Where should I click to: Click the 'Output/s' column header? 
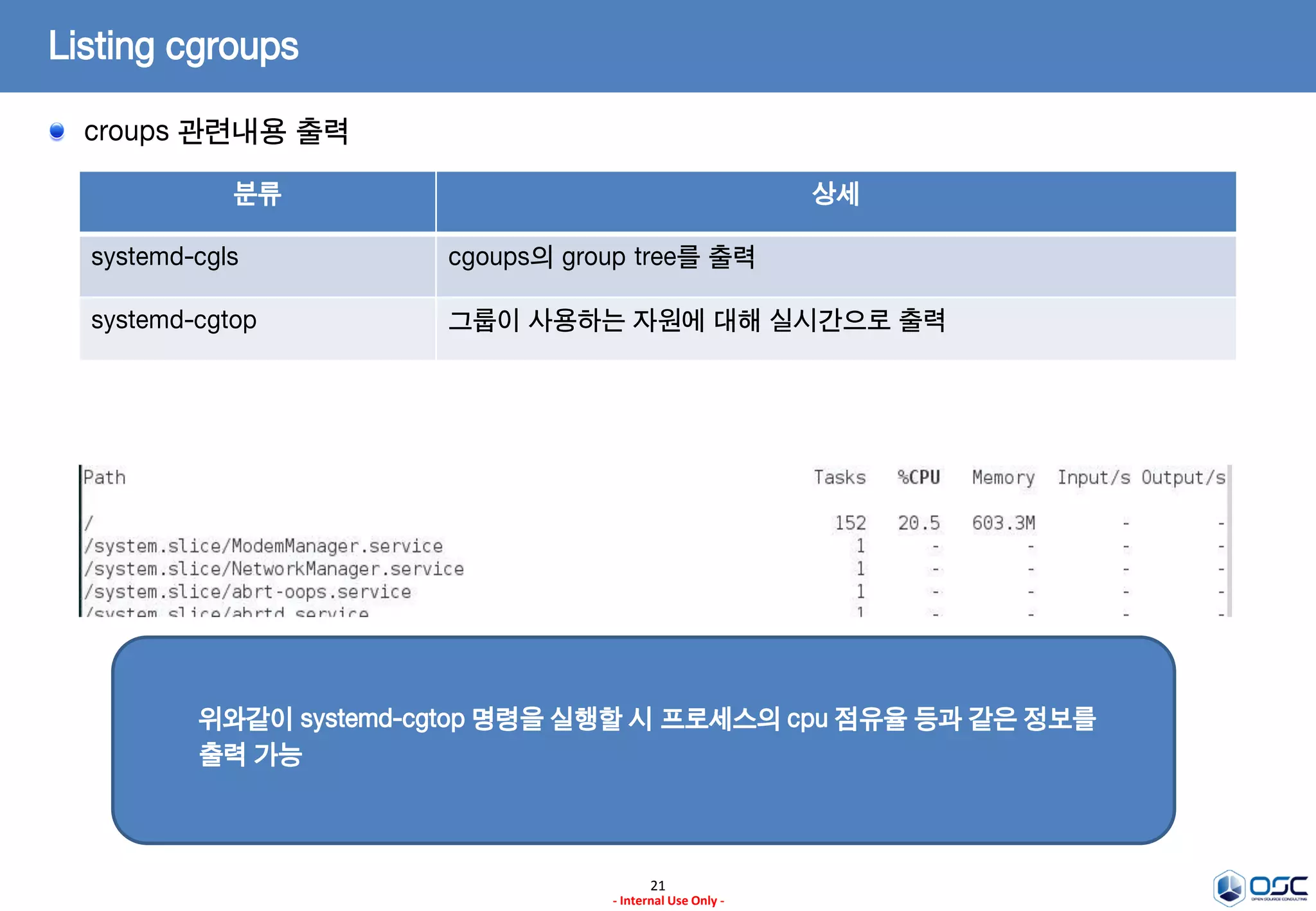point(1184,477)
